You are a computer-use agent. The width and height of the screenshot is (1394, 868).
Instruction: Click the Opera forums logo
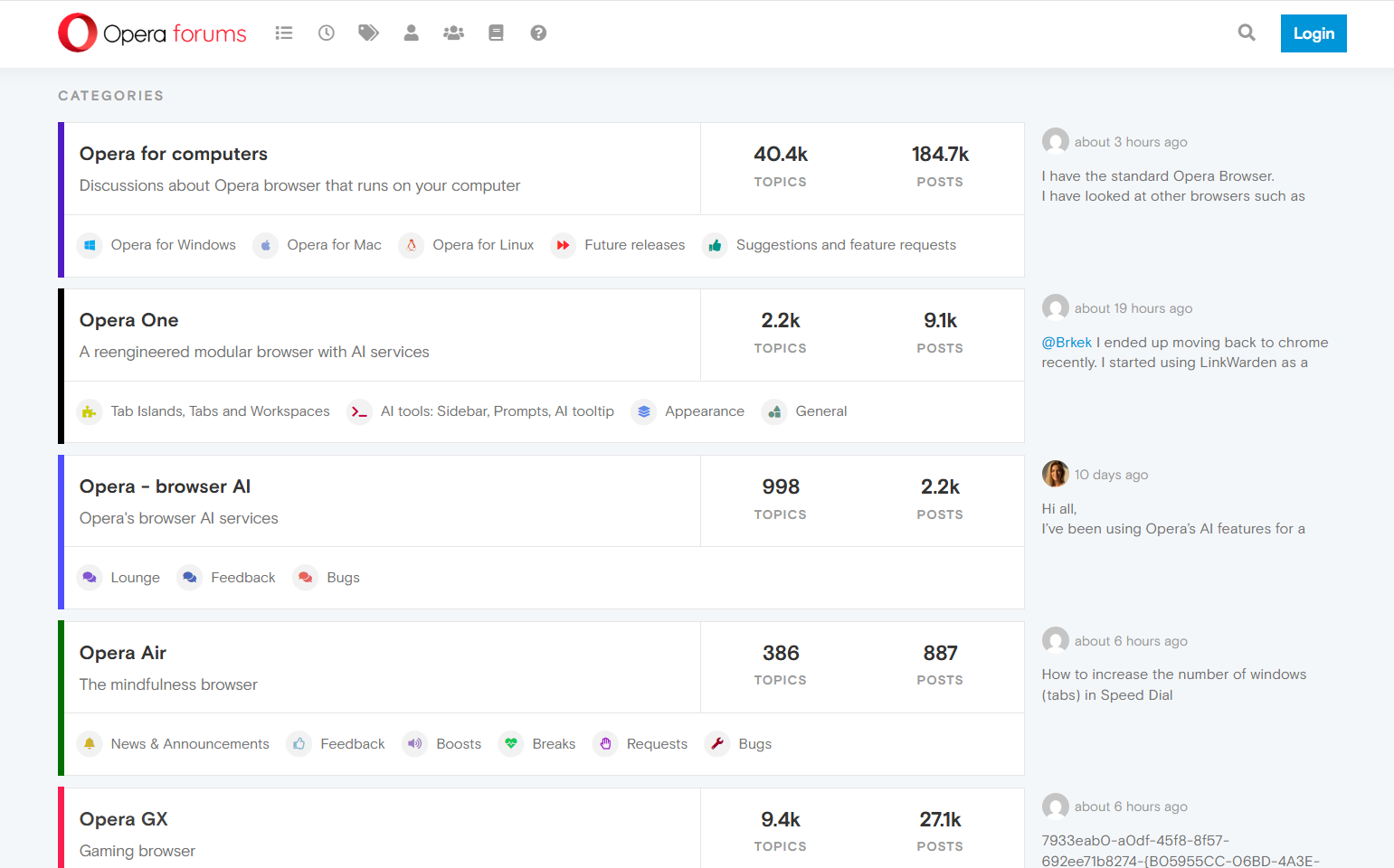152,33
